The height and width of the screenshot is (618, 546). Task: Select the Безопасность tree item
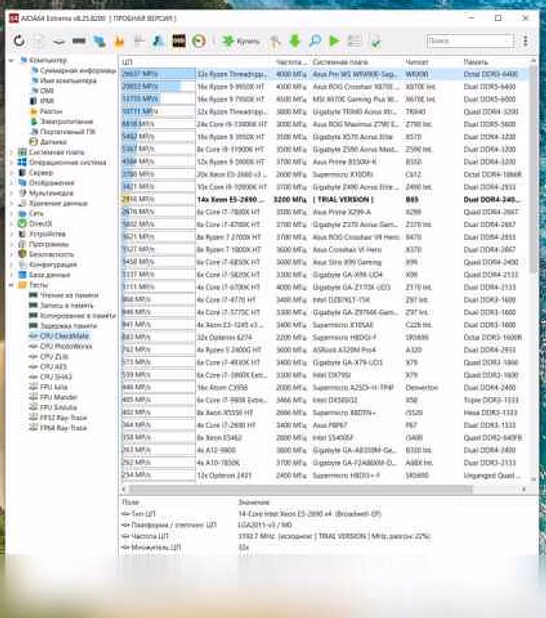point(51,254)
